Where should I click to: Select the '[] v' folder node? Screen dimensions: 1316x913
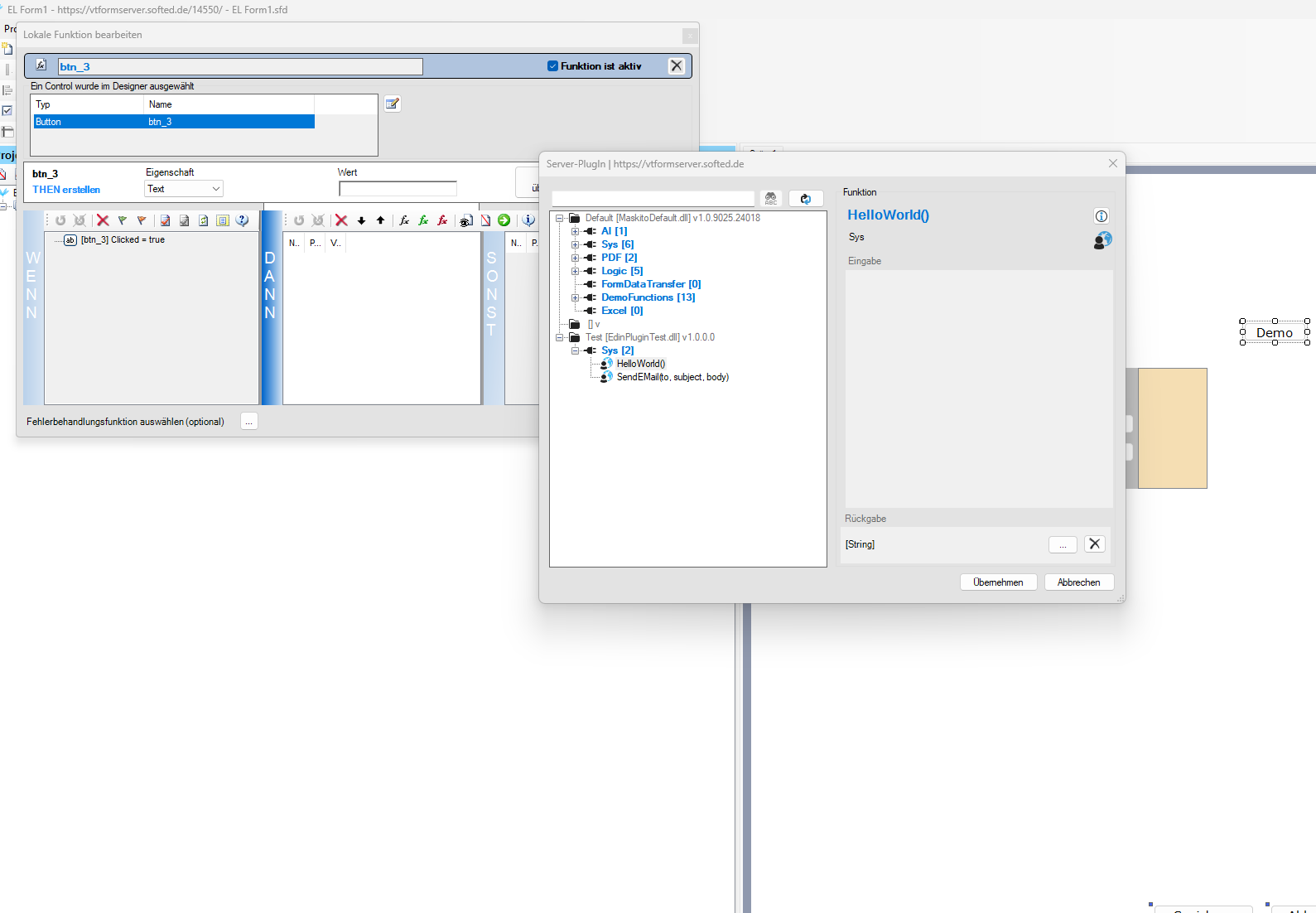pos(594,324)
